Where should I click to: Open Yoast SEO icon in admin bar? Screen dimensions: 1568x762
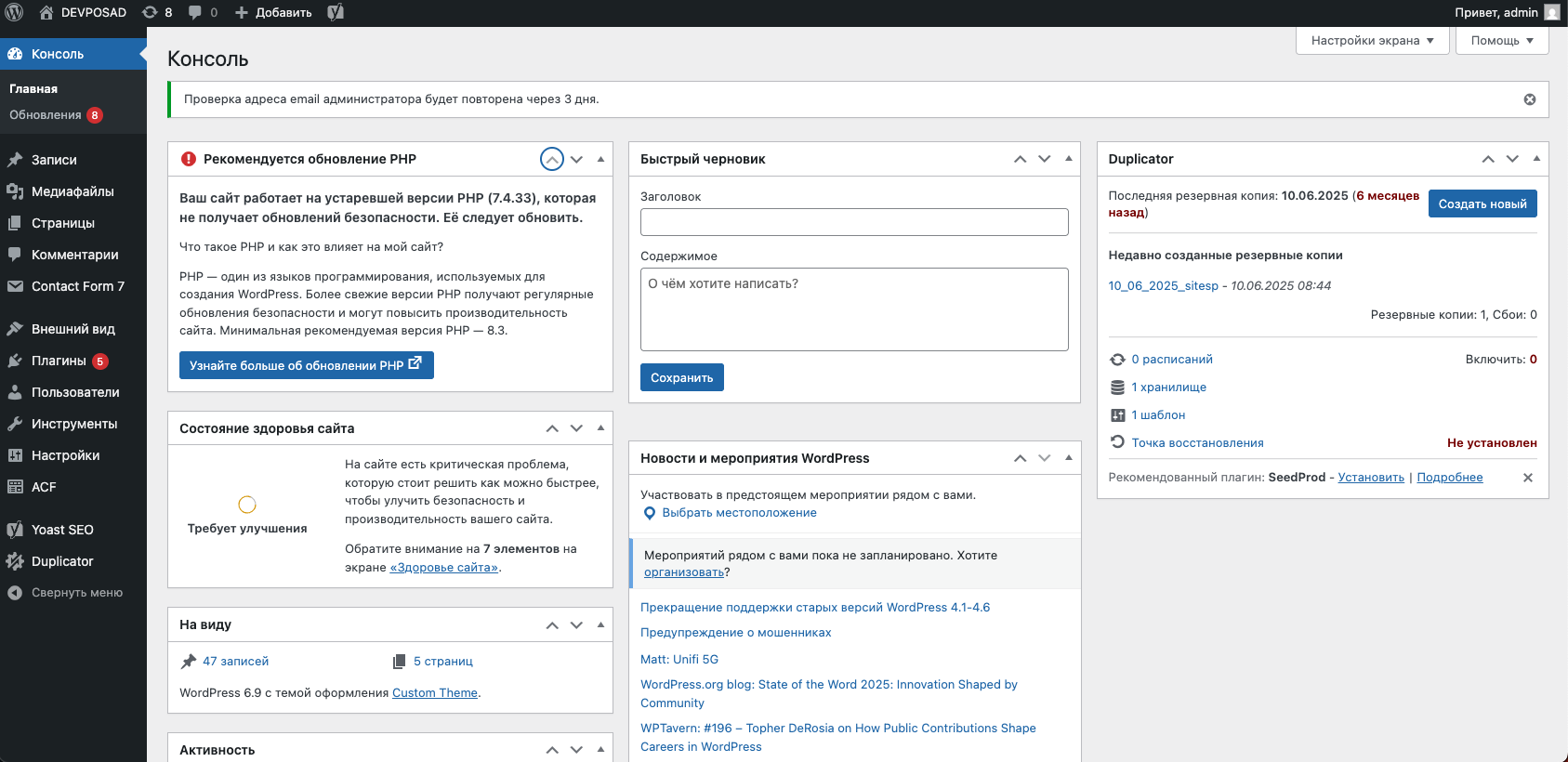[x=336, y=12]
